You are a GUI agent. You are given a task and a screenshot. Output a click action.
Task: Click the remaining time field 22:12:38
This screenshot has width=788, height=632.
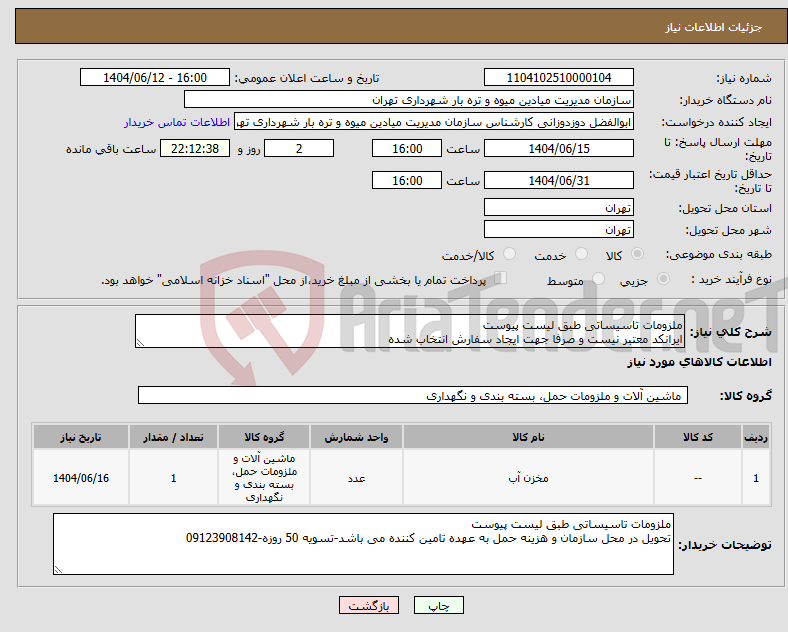tap(195, 148)
